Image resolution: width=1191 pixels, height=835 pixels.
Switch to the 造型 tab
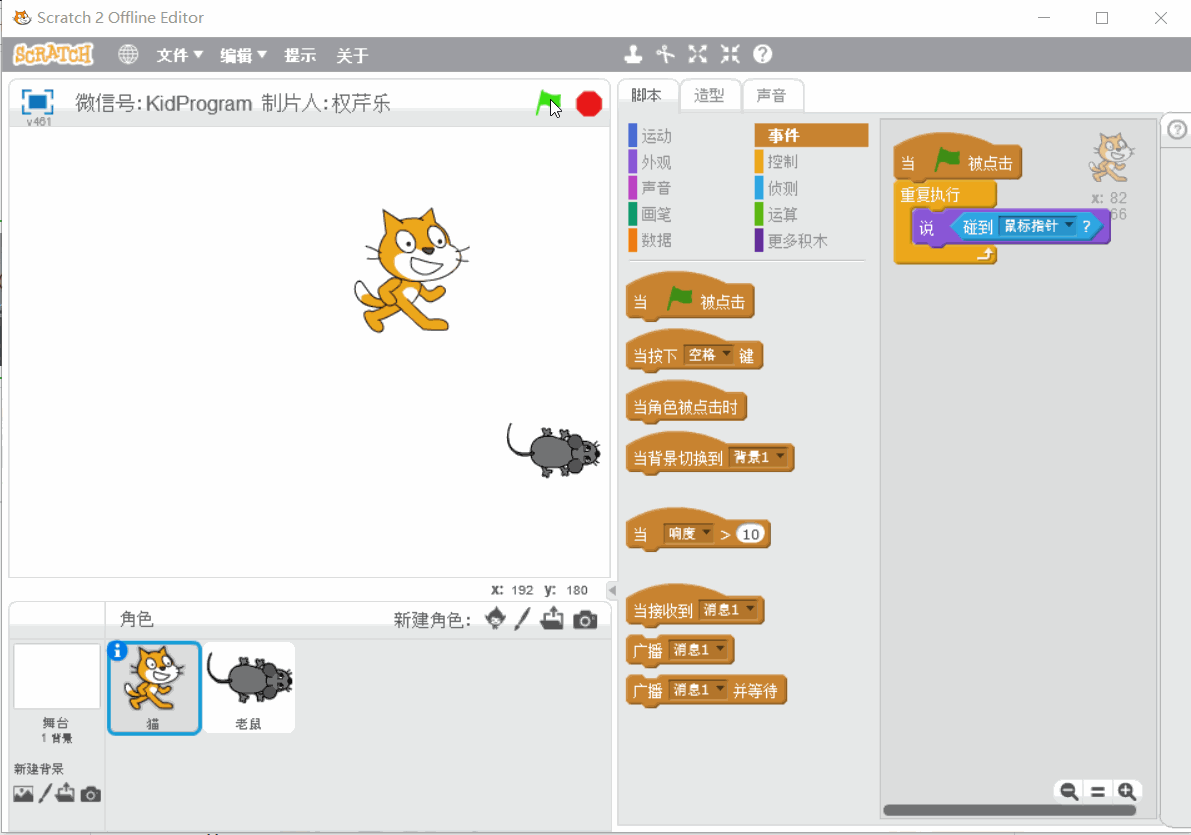coord(709,95)
